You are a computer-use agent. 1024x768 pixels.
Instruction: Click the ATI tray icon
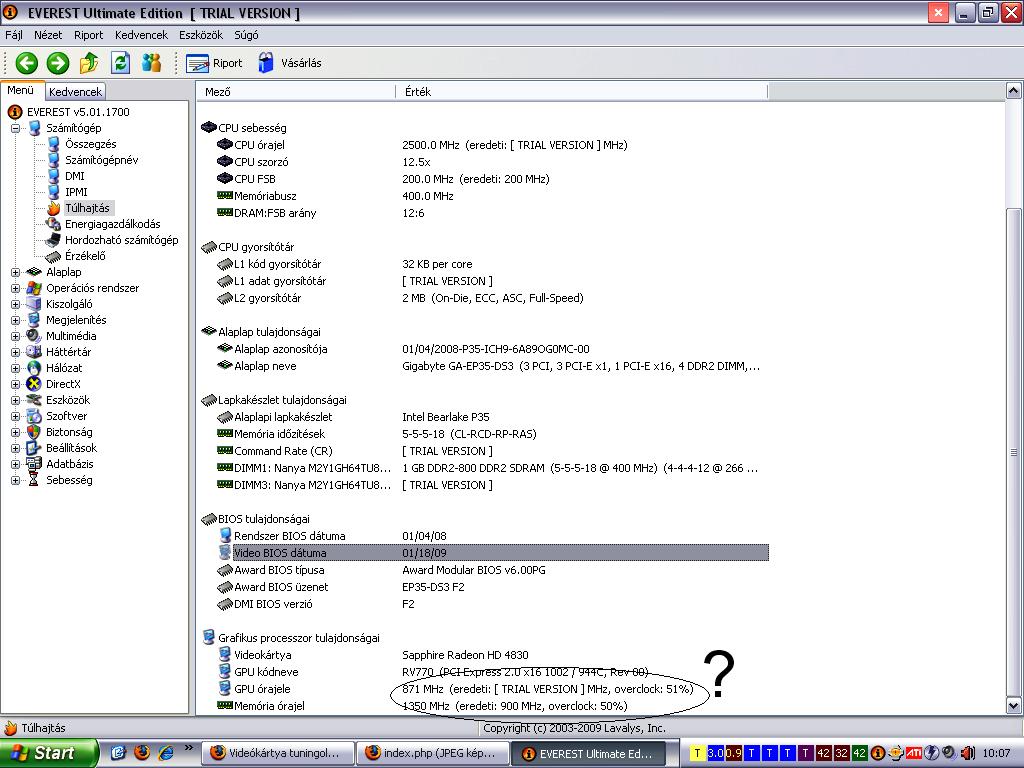pyautogui.click(x=913, y=753)
